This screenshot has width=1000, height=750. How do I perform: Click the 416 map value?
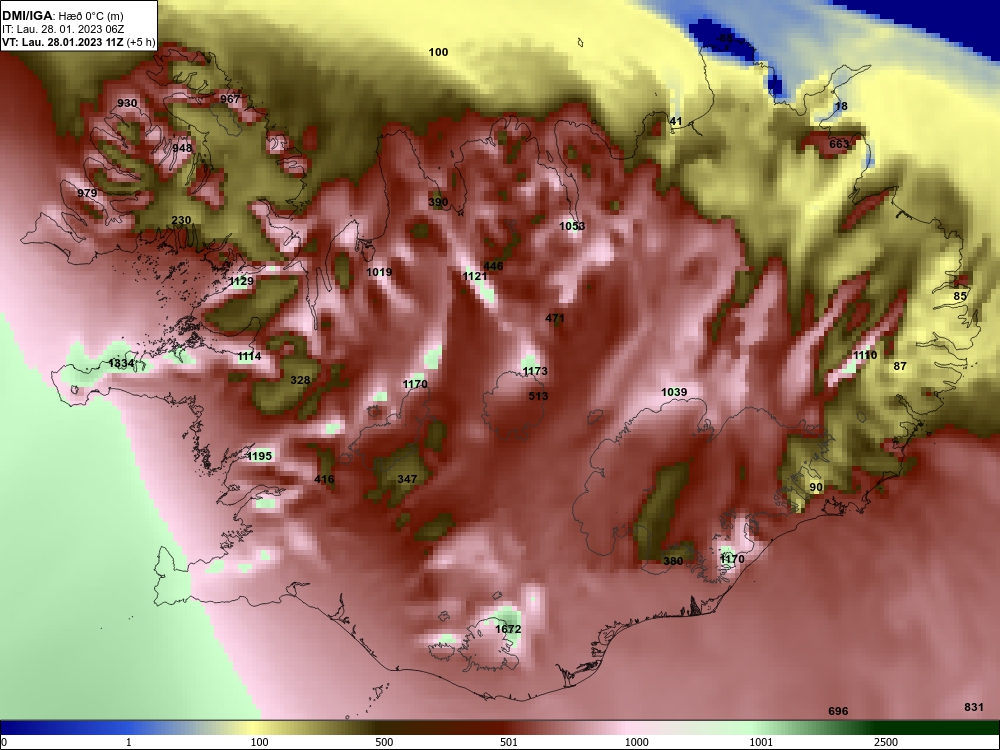324,479
